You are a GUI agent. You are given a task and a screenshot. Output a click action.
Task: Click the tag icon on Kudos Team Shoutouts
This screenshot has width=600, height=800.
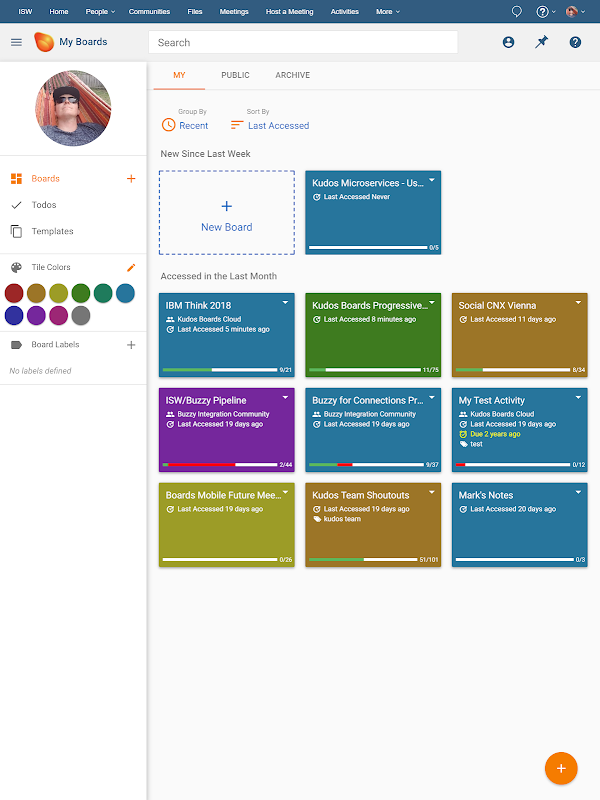[317, 519]
